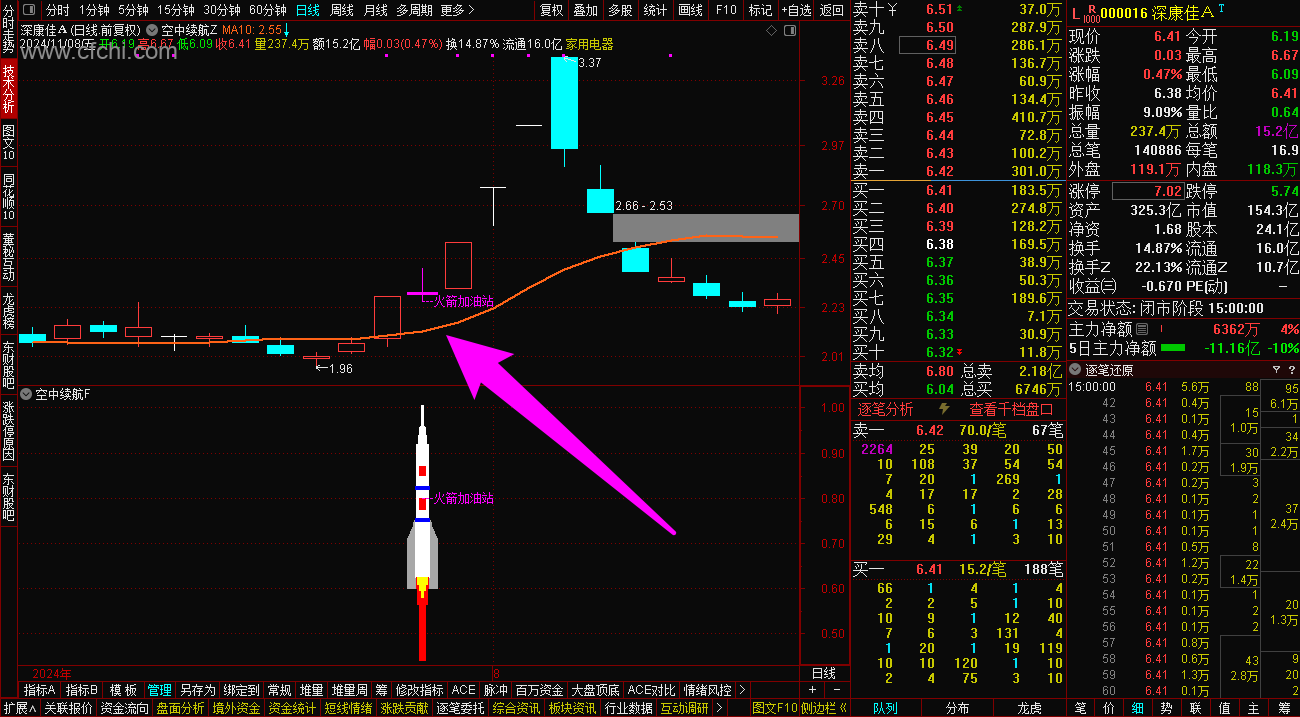Open the 董秘互动 sidebar tab

(8, 256)
